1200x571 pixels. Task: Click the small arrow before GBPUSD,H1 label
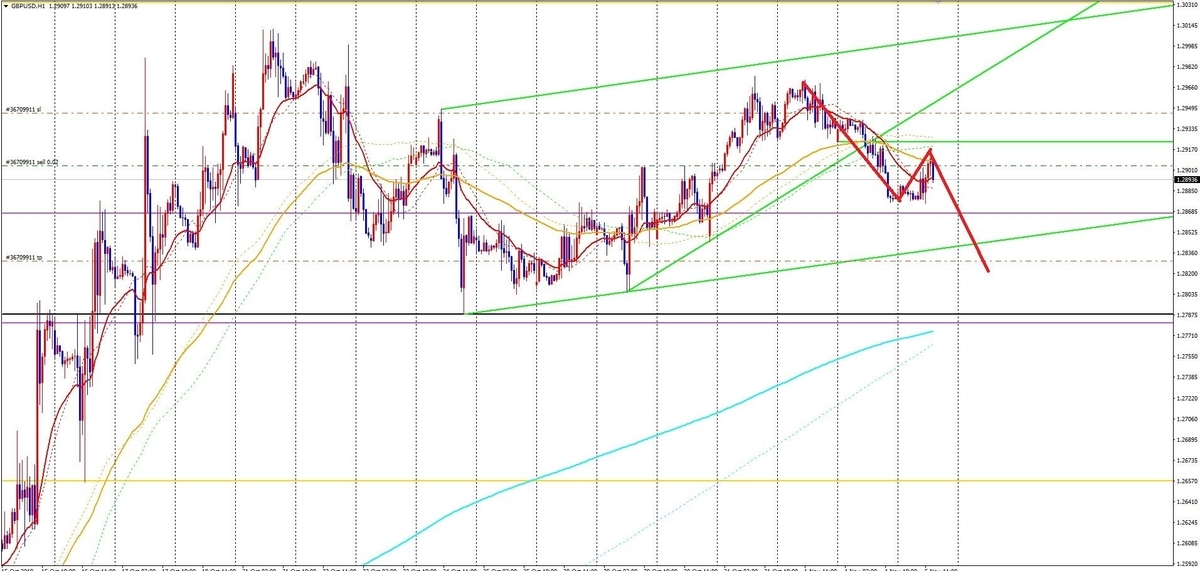pyautogui.click(x=5, y=6)
